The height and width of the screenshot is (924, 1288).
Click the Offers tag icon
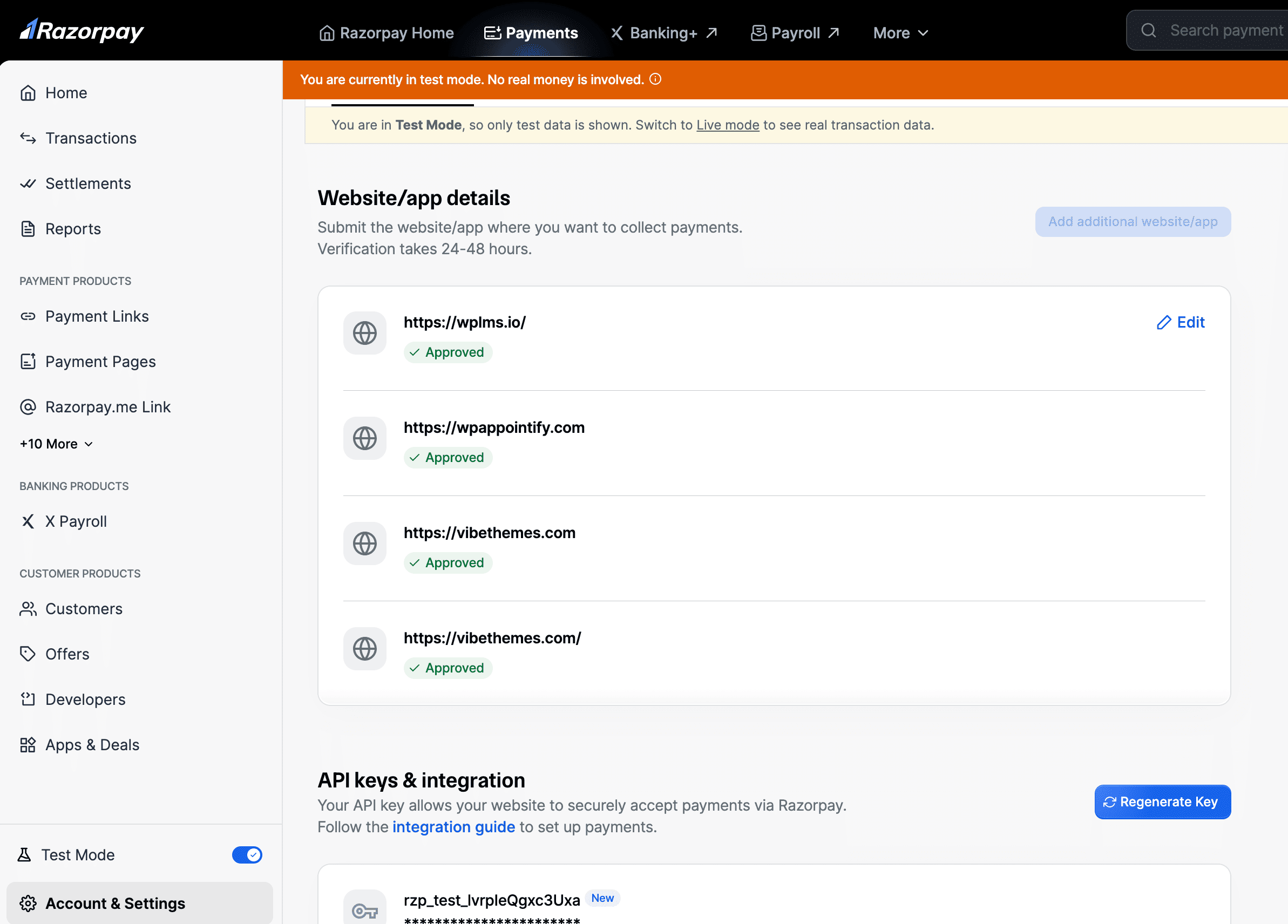(28, 654)
